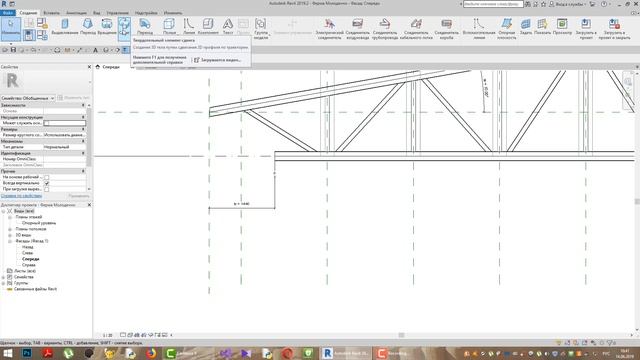Select Справа elevation in project browser
Screen dimensions: 640x360
[29, 265]
